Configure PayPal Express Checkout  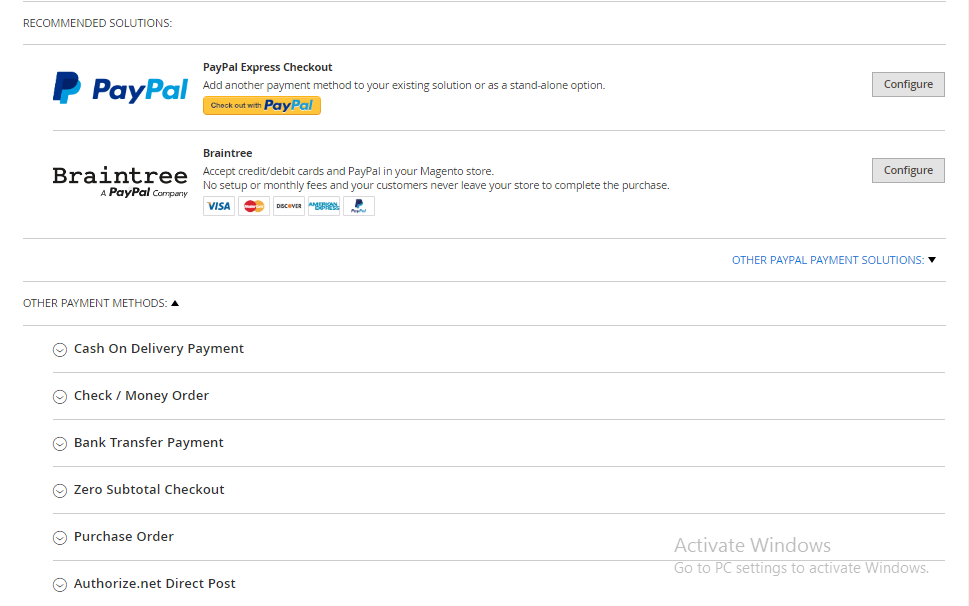coord(908,84)
